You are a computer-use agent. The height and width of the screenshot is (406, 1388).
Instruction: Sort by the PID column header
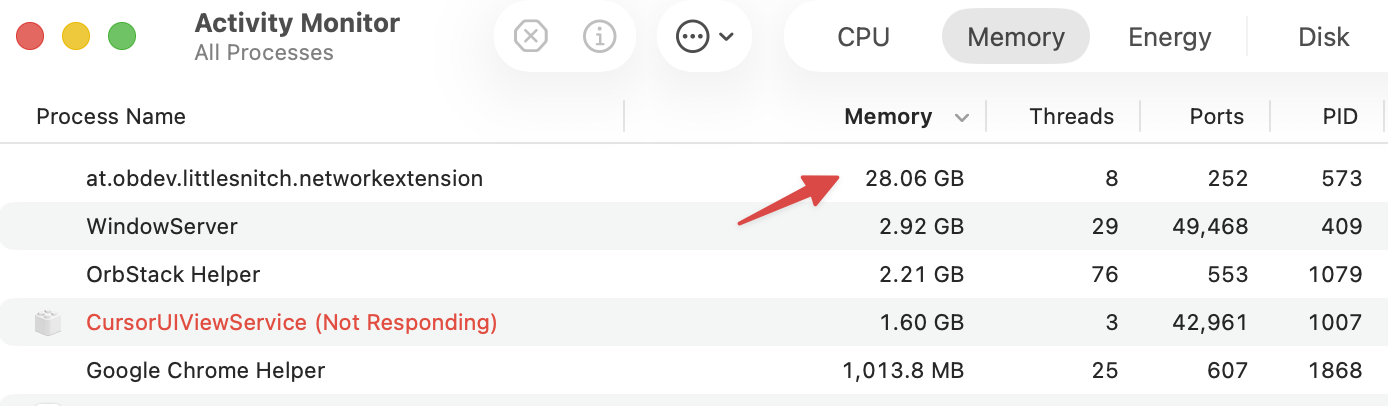(1340, 117)
